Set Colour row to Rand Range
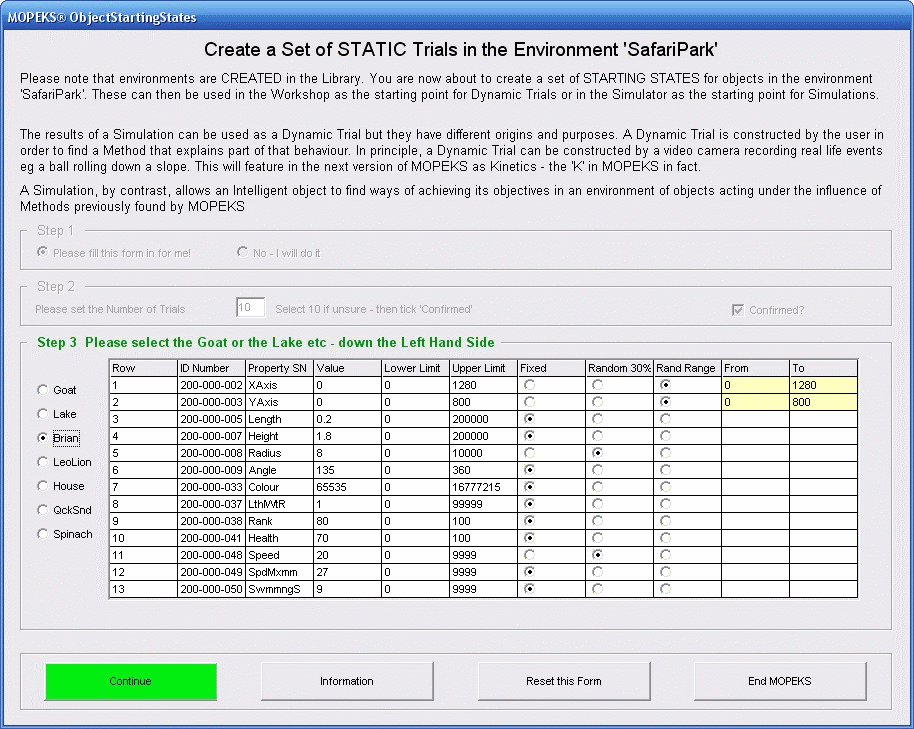914x729 pixels. (665, 487)
